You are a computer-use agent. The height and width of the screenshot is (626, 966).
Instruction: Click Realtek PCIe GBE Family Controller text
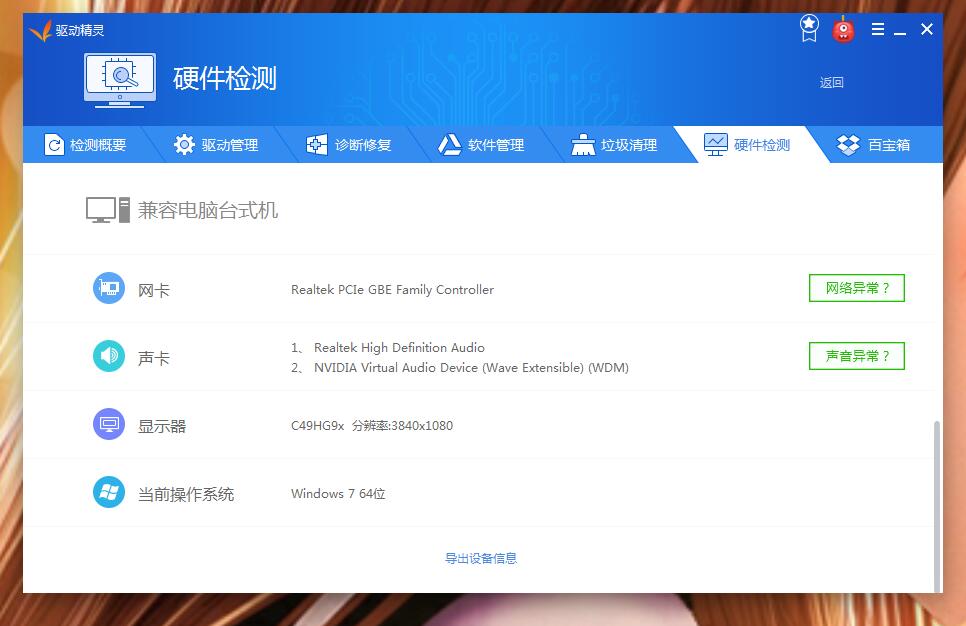point(392,290)
